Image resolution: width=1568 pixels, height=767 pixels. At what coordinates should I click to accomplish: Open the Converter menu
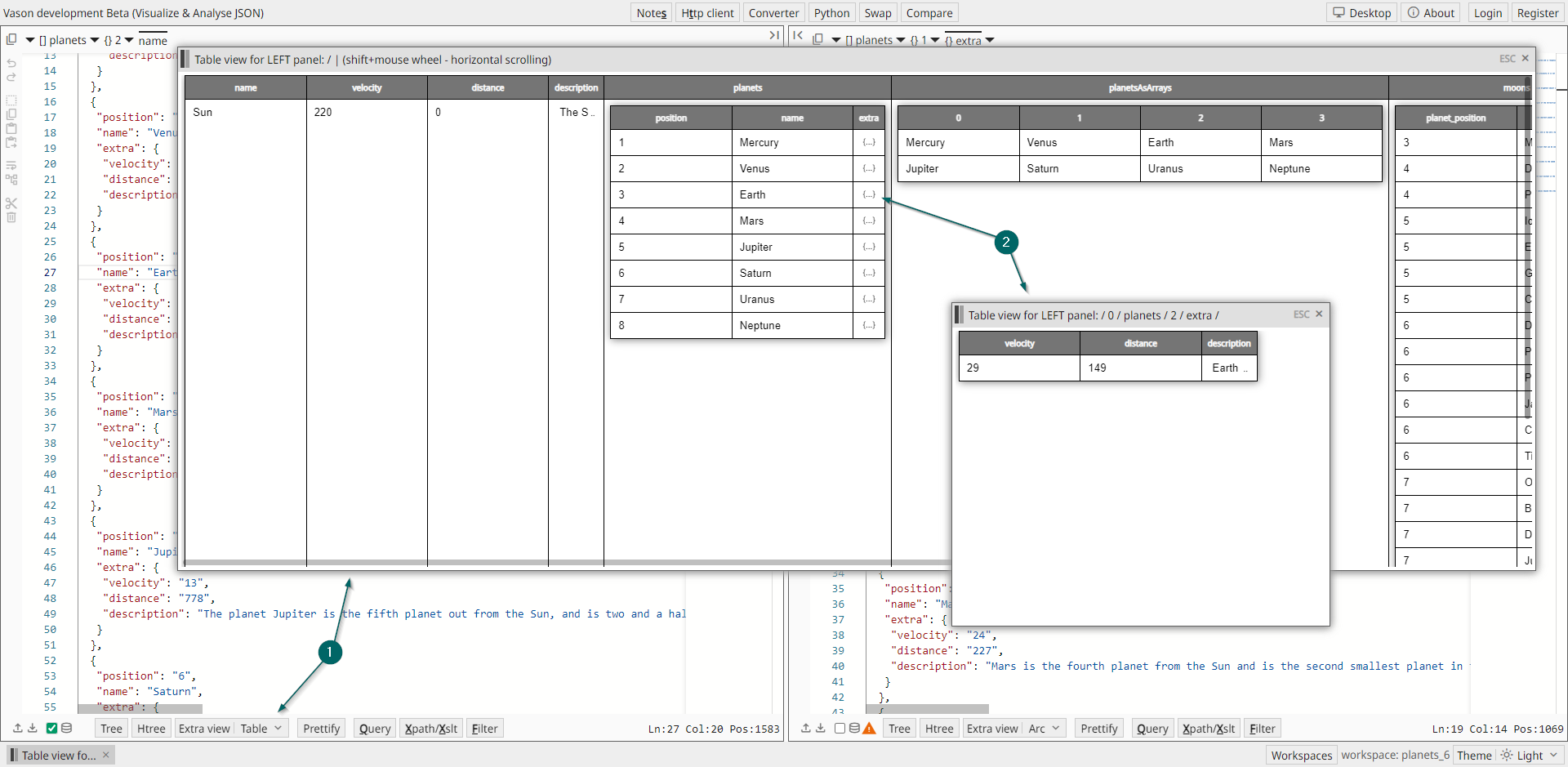coord(773,13)
